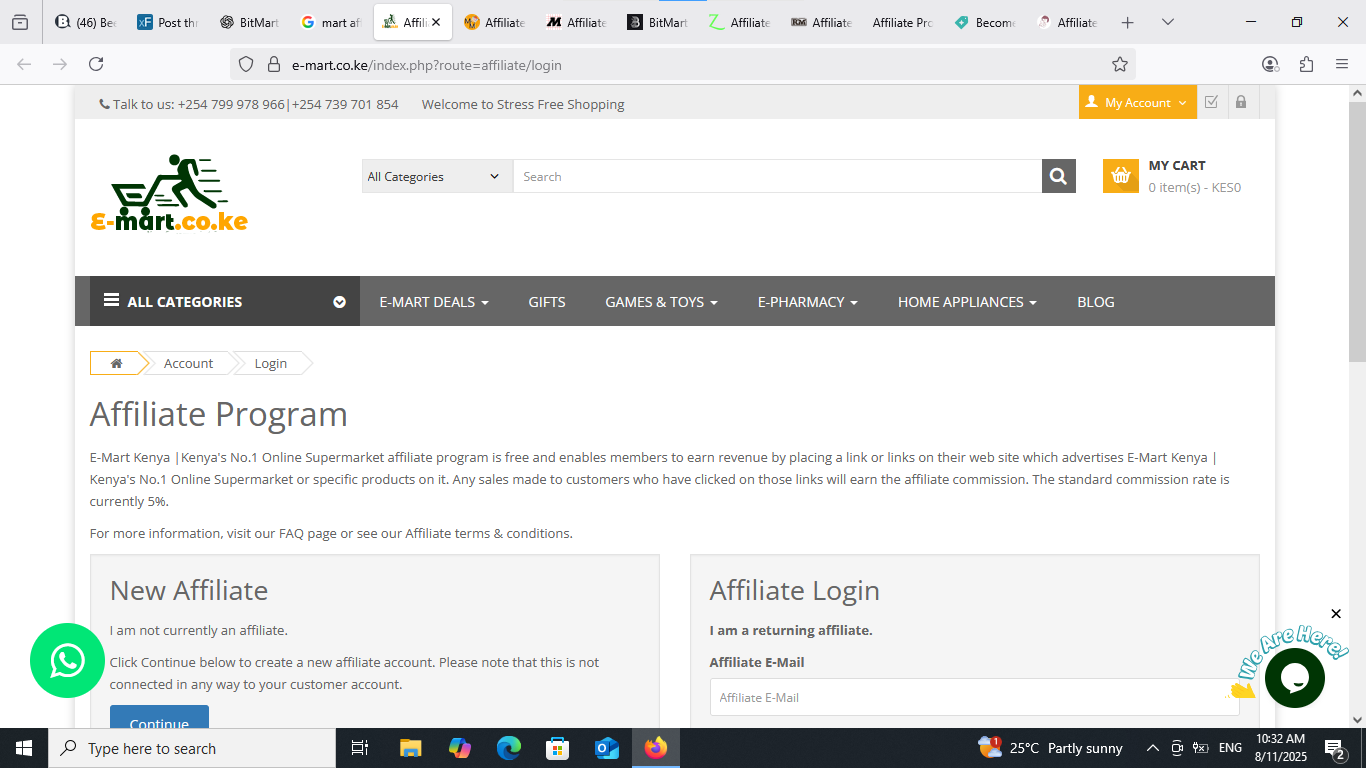Switch to the 'Post thr' browser tab
Image resolution: width=1366 pixels, height=768 pixels.
pos(168,22)
